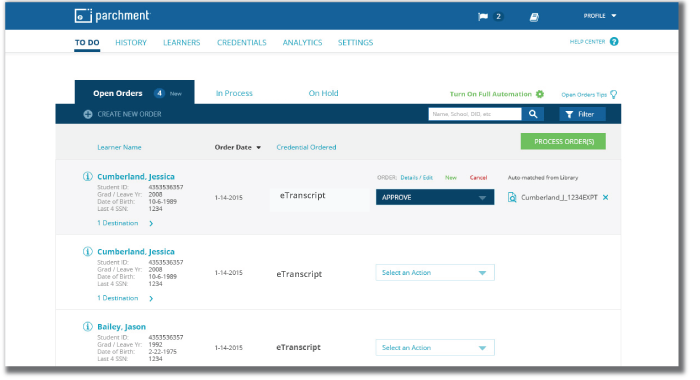Image resolution: width=700 pixels, height=380 pixels.
Task: Remove the Cumberland_J_1234EXPT matched file
Action: pos(605,197)
